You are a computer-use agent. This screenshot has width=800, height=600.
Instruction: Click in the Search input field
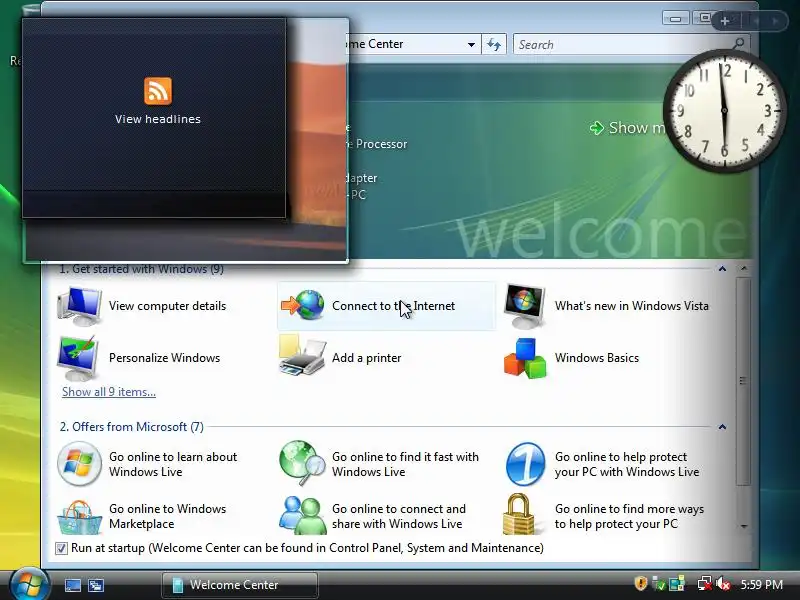[621, 45]
